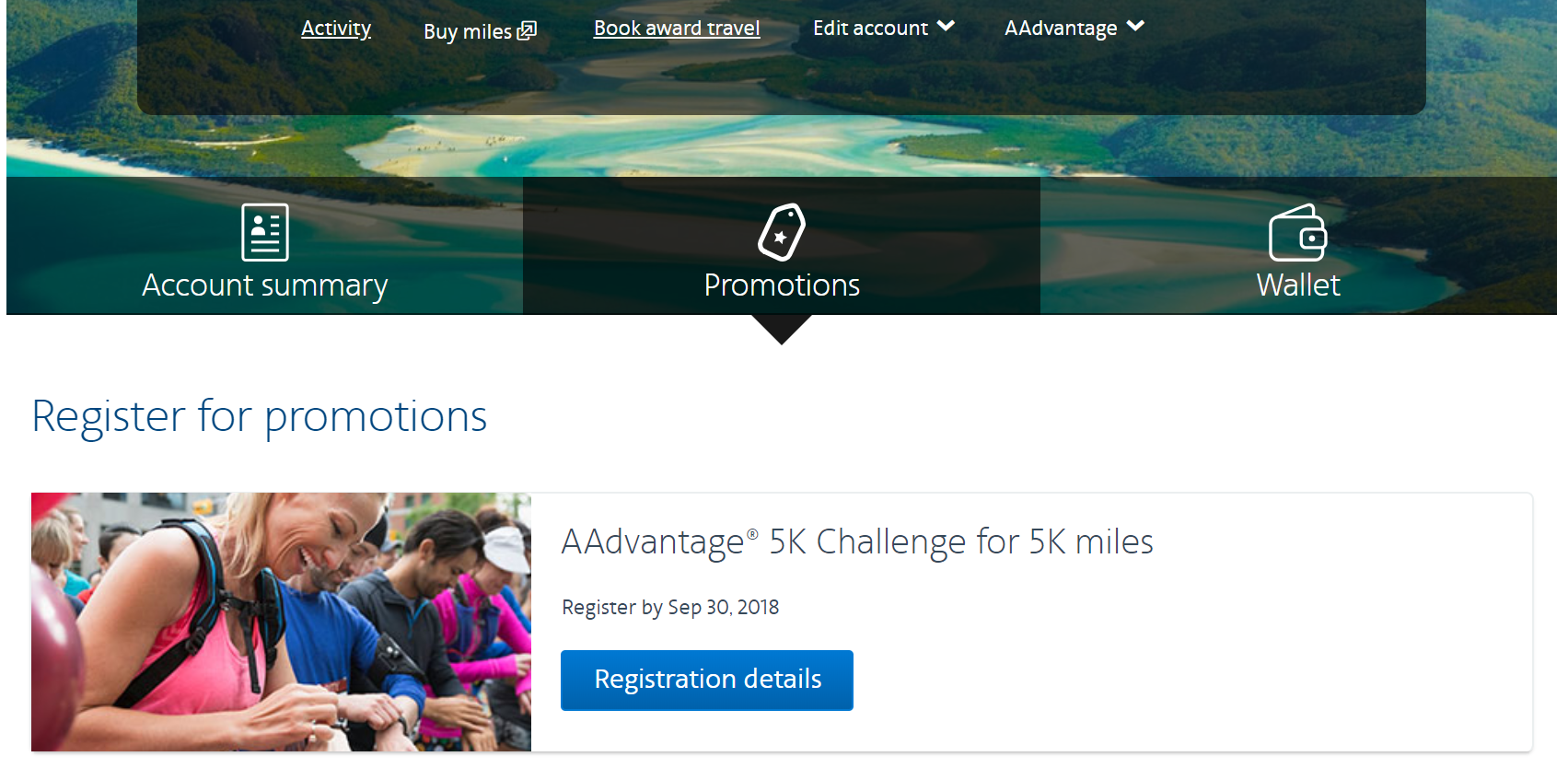The height and width of the screenshot is (768, 1568).
Task: Expand the Edit account chevron arrow
Action: pyautogui.click(x=946, y=27)
